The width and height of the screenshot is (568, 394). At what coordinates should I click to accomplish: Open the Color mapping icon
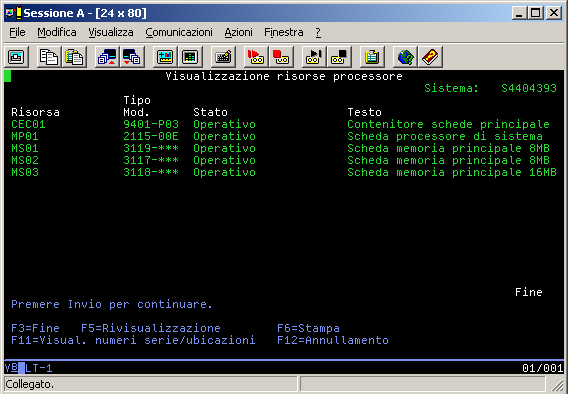(190, 57)
